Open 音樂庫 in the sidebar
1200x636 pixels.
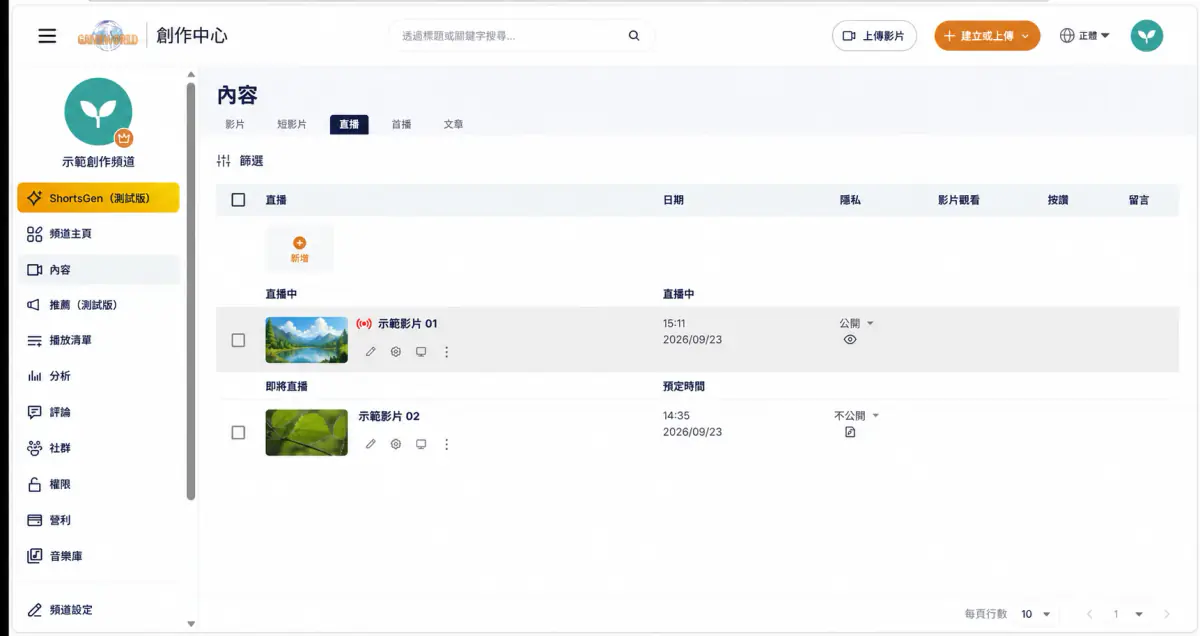[98, 556]
